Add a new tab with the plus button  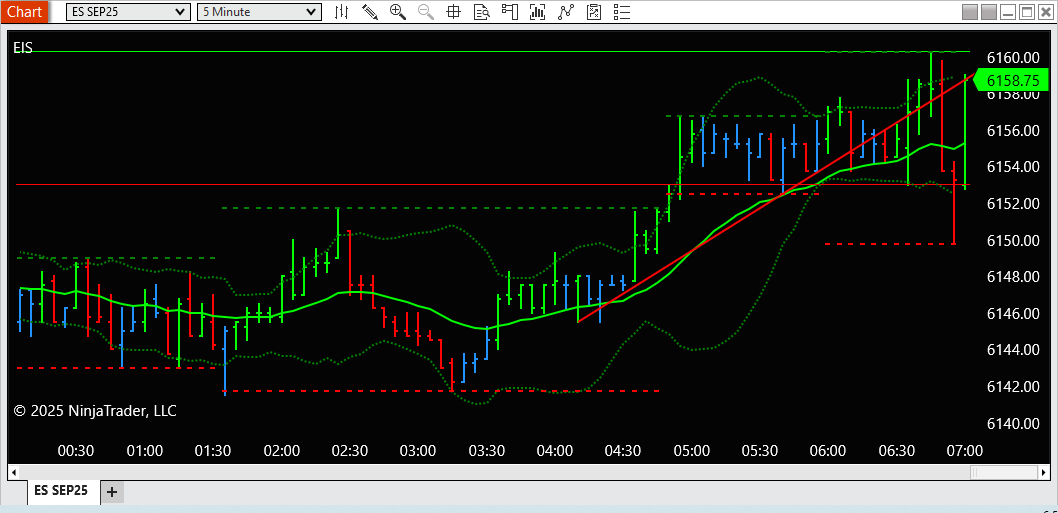click(x=112, y=492)
